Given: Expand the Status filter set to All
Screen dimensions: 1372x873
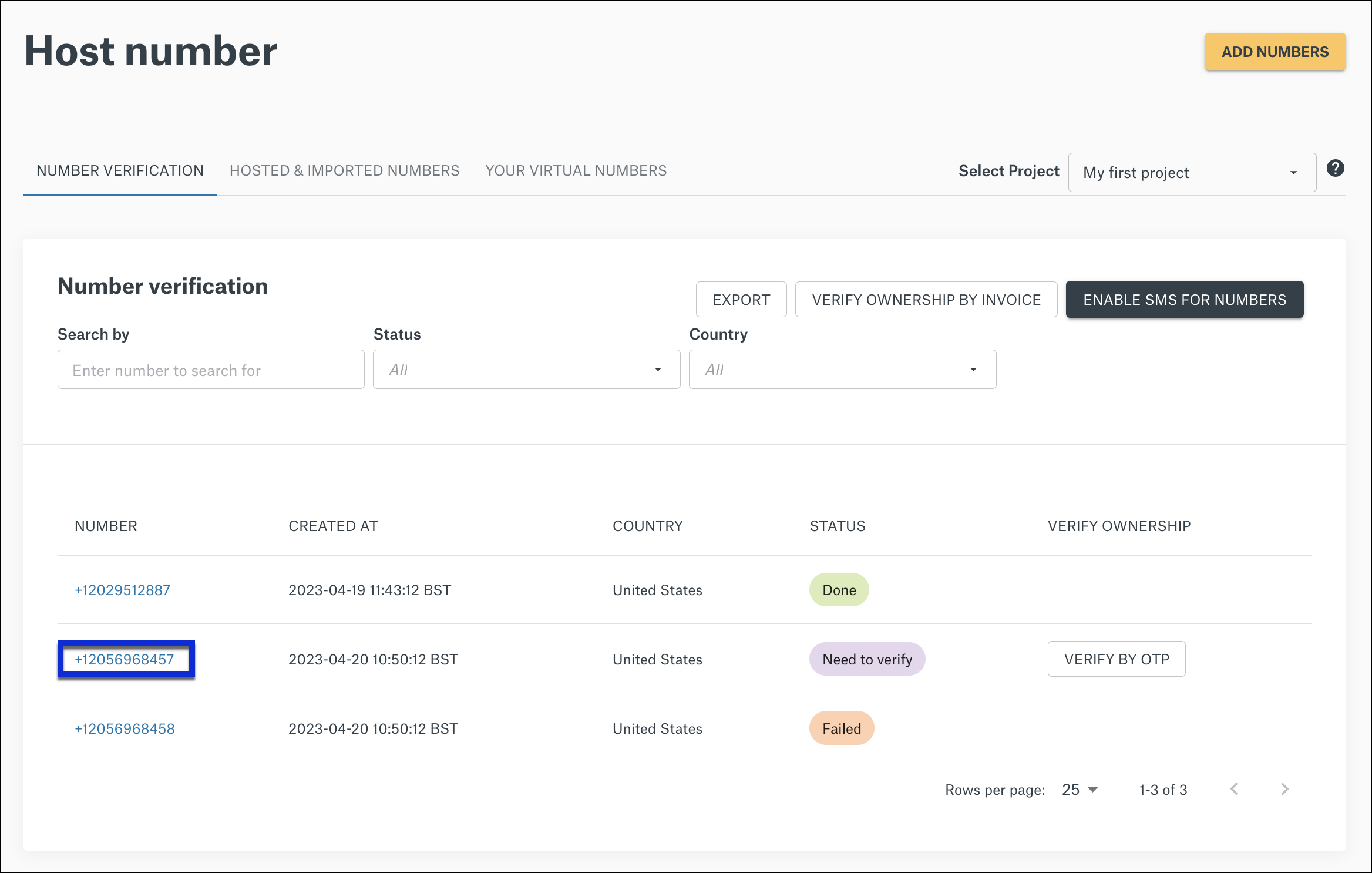Looking at the screenshot, I should coord(526,370).
